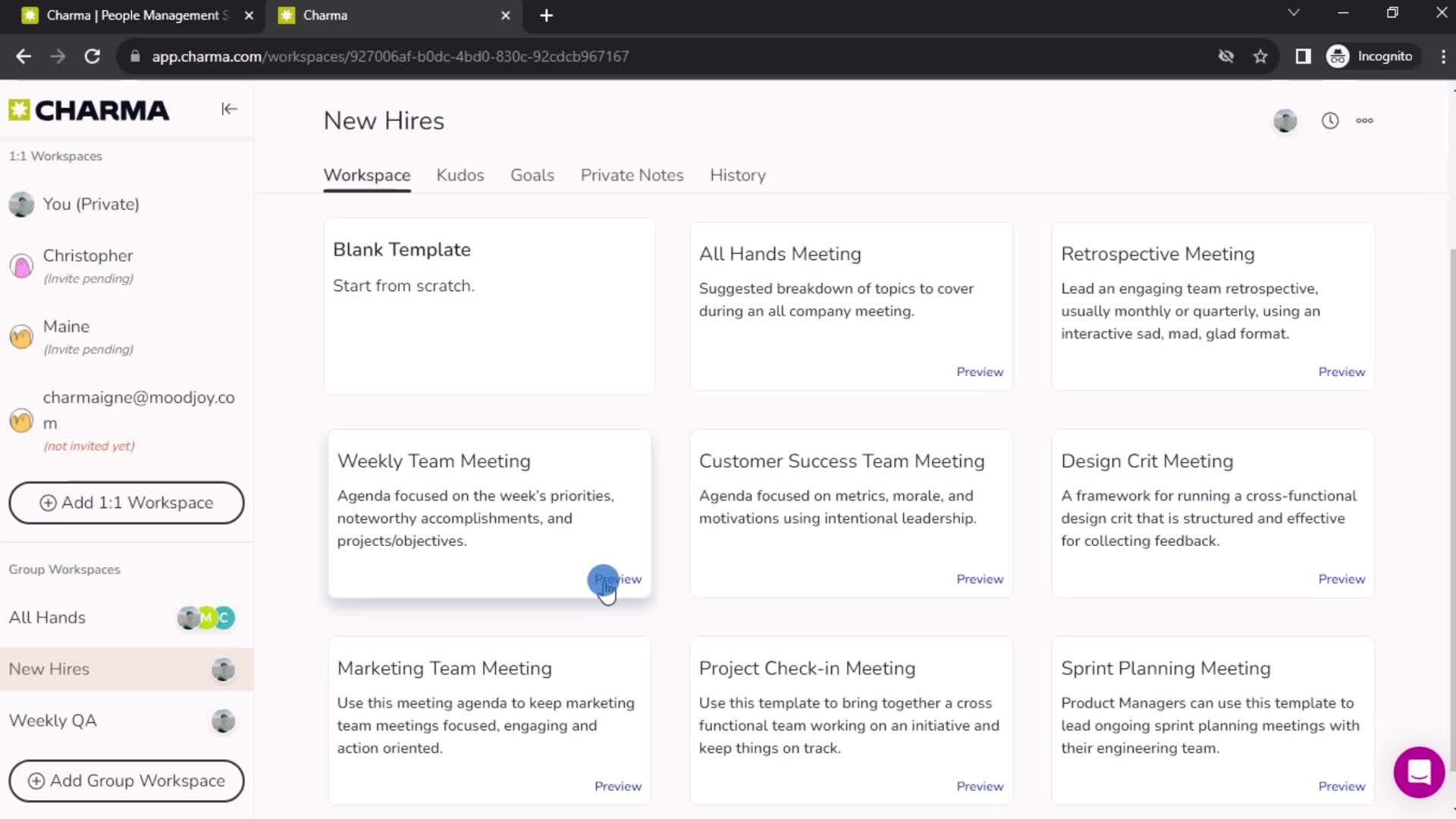Switch to the Kudos tab
The height and width of the screenshot is (819, 1456).
pyautogui.click(x=460, y=175)
